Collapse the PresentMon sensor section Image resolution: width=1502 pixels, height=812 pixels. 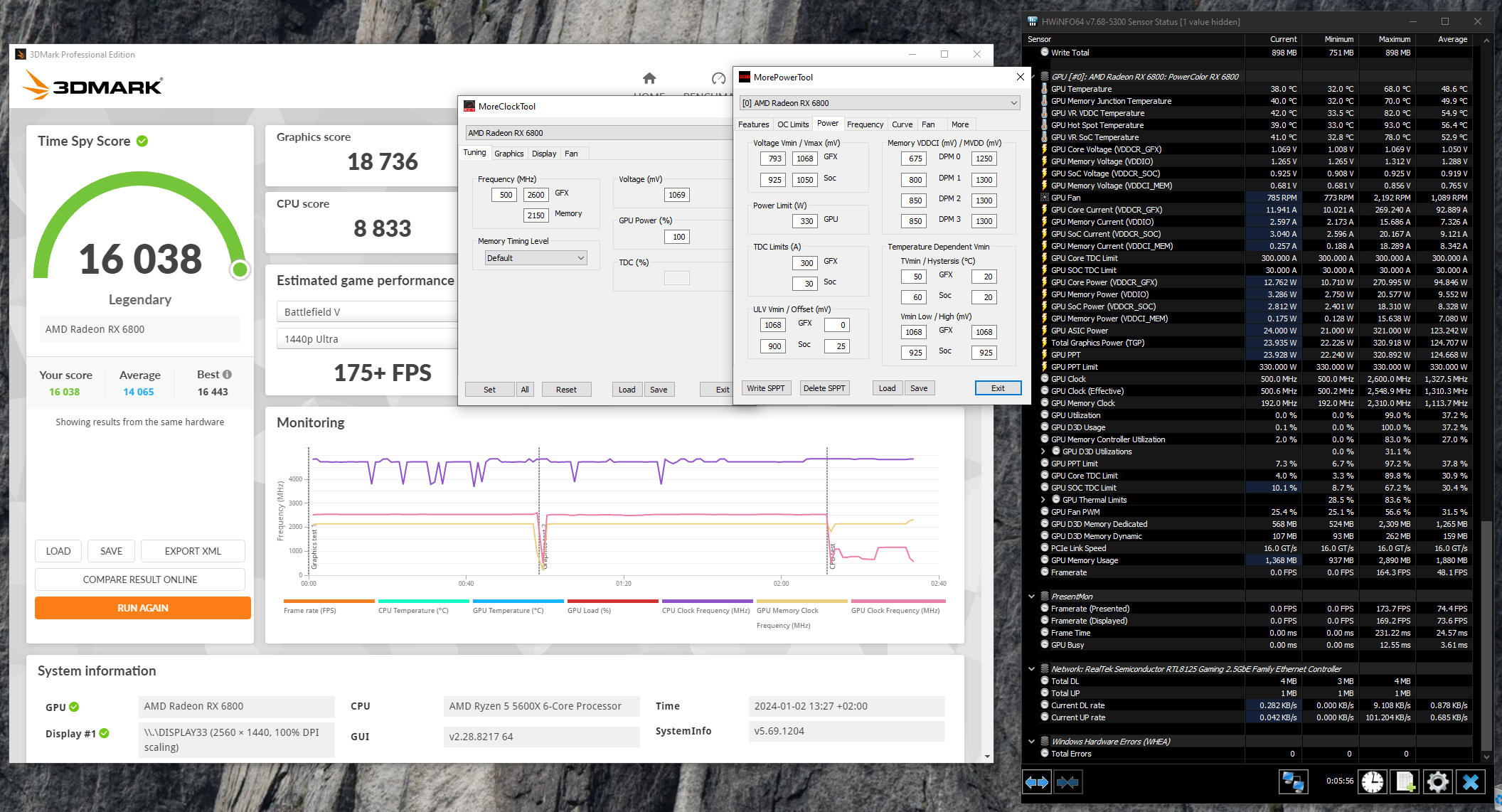point(1032,597)
